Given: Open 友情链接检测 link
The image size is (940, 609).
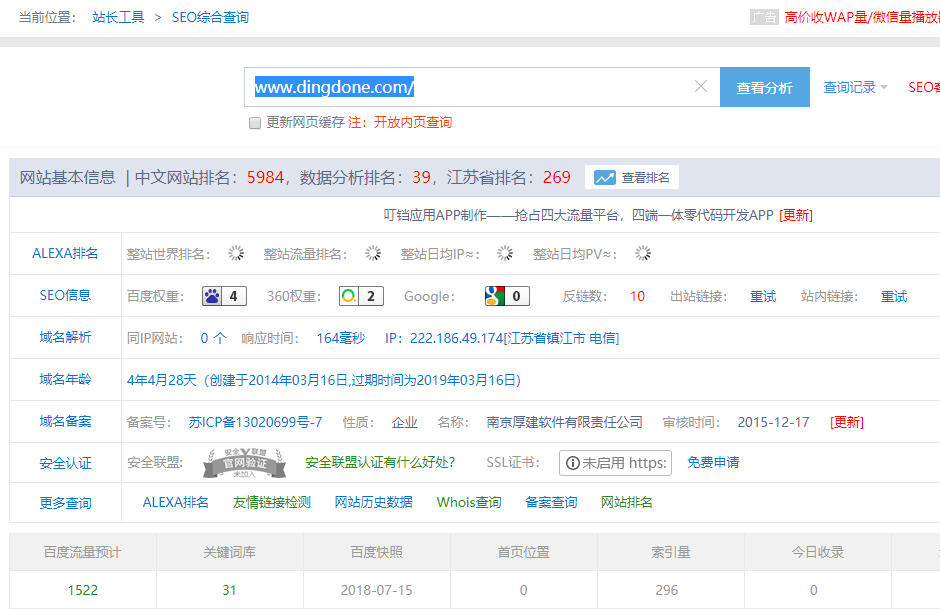Looking at the screenshot, I should 272,502.
